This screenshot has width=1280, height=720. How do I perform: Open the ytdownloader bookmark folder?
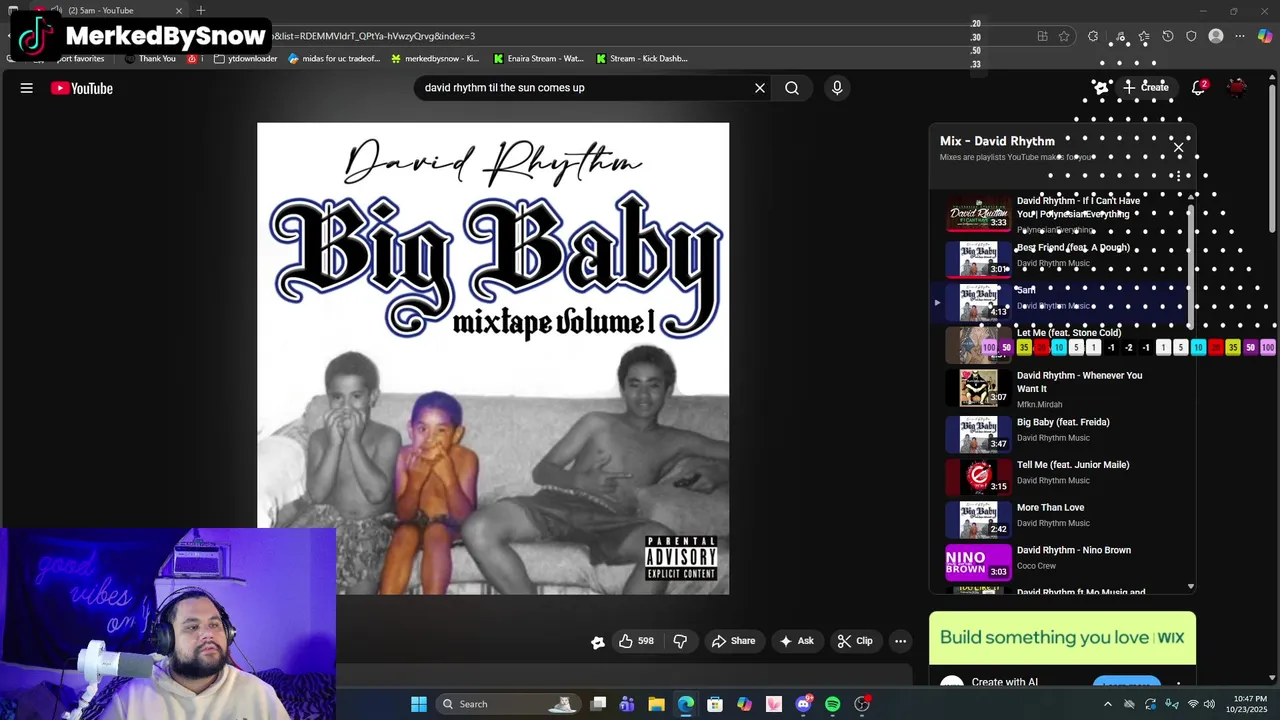point(245,58)
